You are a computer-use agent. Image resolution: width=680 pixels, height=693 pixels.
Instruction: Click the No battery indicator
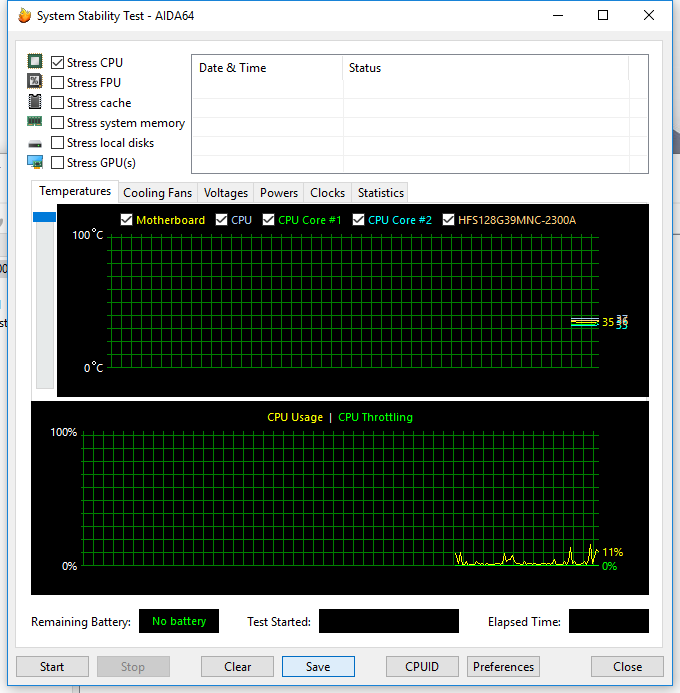click(179, 621)
